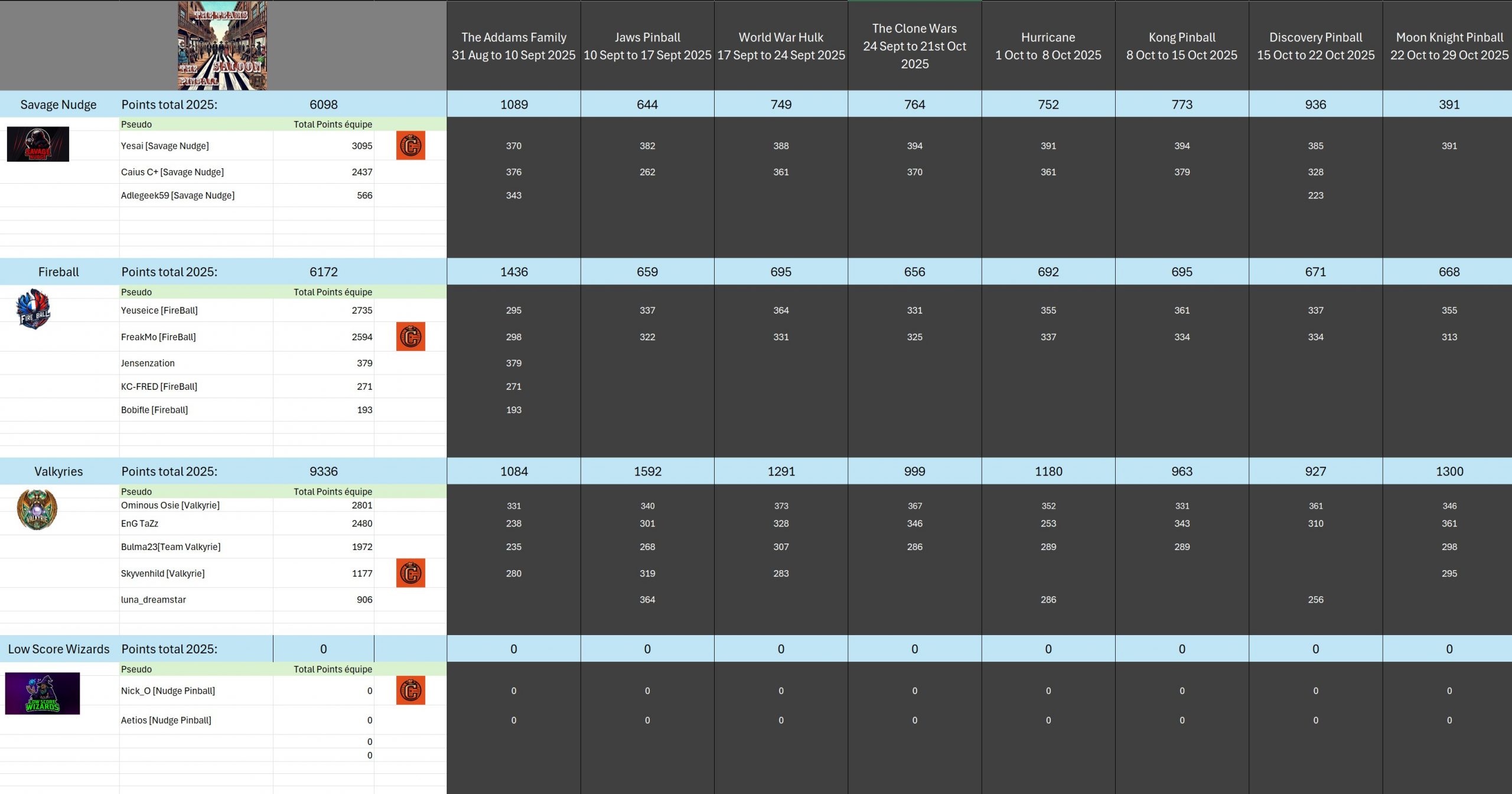Click the captain badge beside Skyvenhild

click(x=410, y=573)
